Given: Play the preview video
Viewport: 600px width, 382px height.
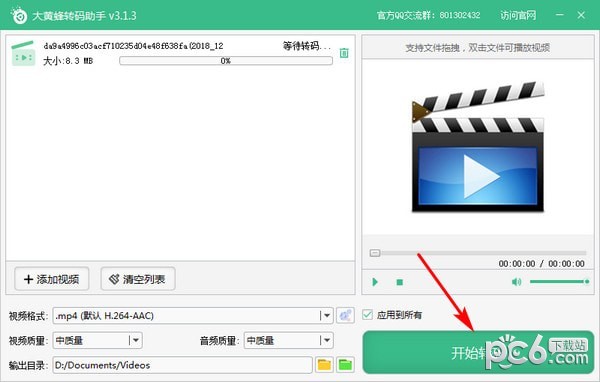Looking at the screenshot, I should point(375,282).
